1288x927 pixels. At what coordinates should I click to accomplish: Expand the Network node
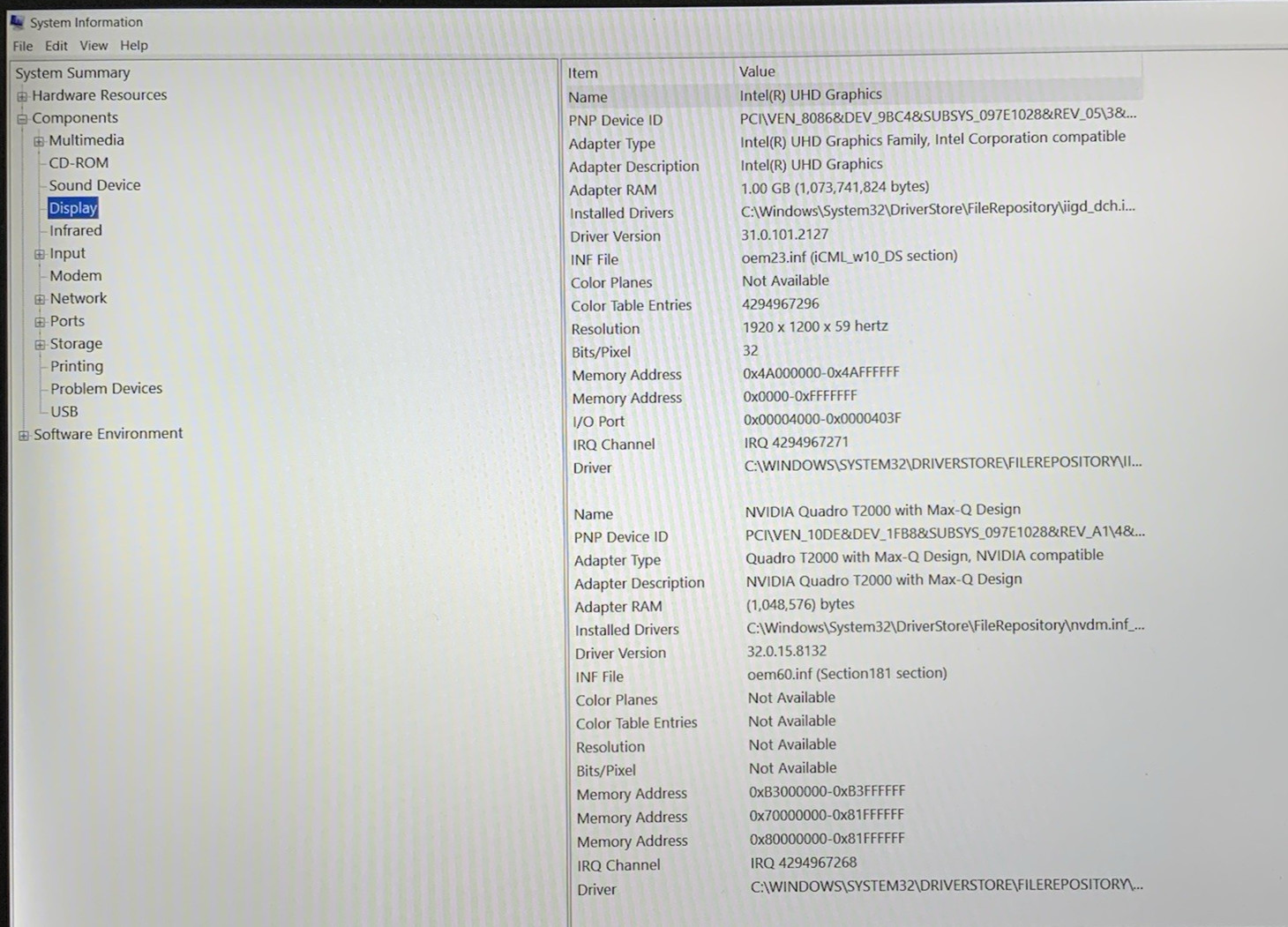coord(40,299)
